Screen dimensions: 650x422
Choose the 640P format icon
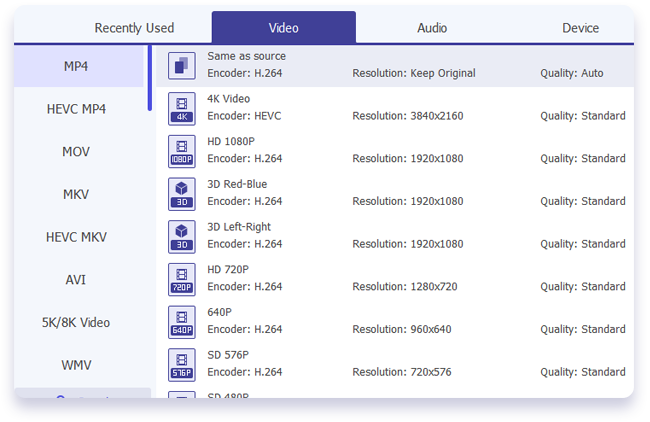pyautogui.click(x=181, y=322)
